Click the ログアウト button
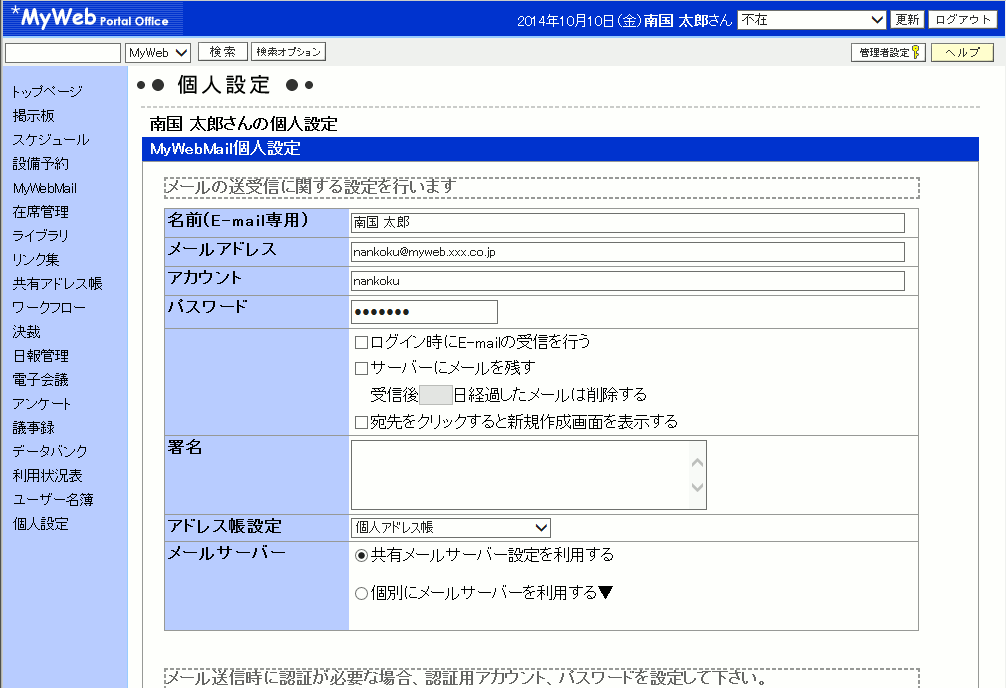 (x=961, y=18)
